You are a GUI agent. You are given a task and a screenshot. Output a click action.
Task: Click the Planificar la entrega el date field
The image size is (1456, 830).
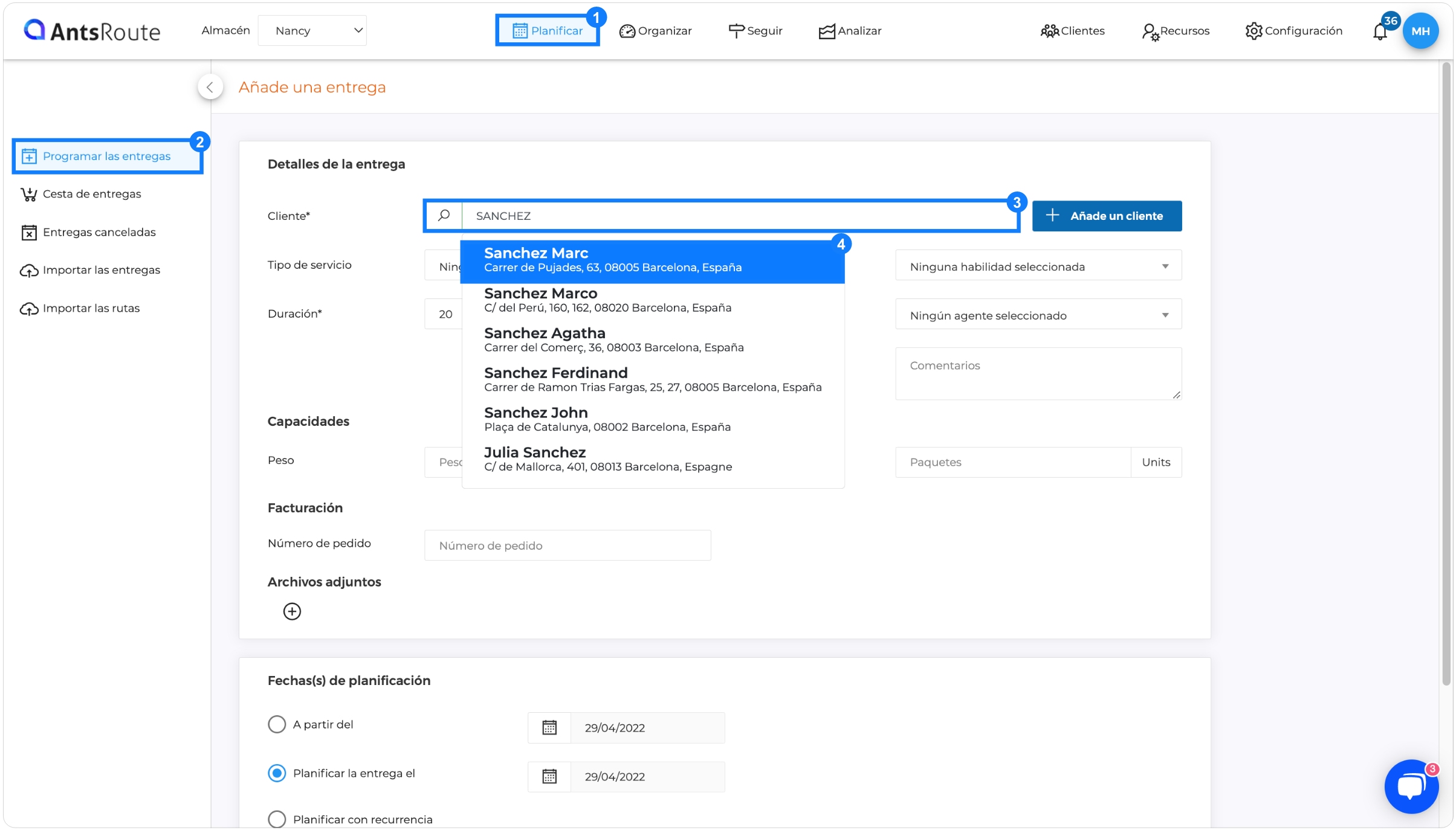tap(647, 776)
